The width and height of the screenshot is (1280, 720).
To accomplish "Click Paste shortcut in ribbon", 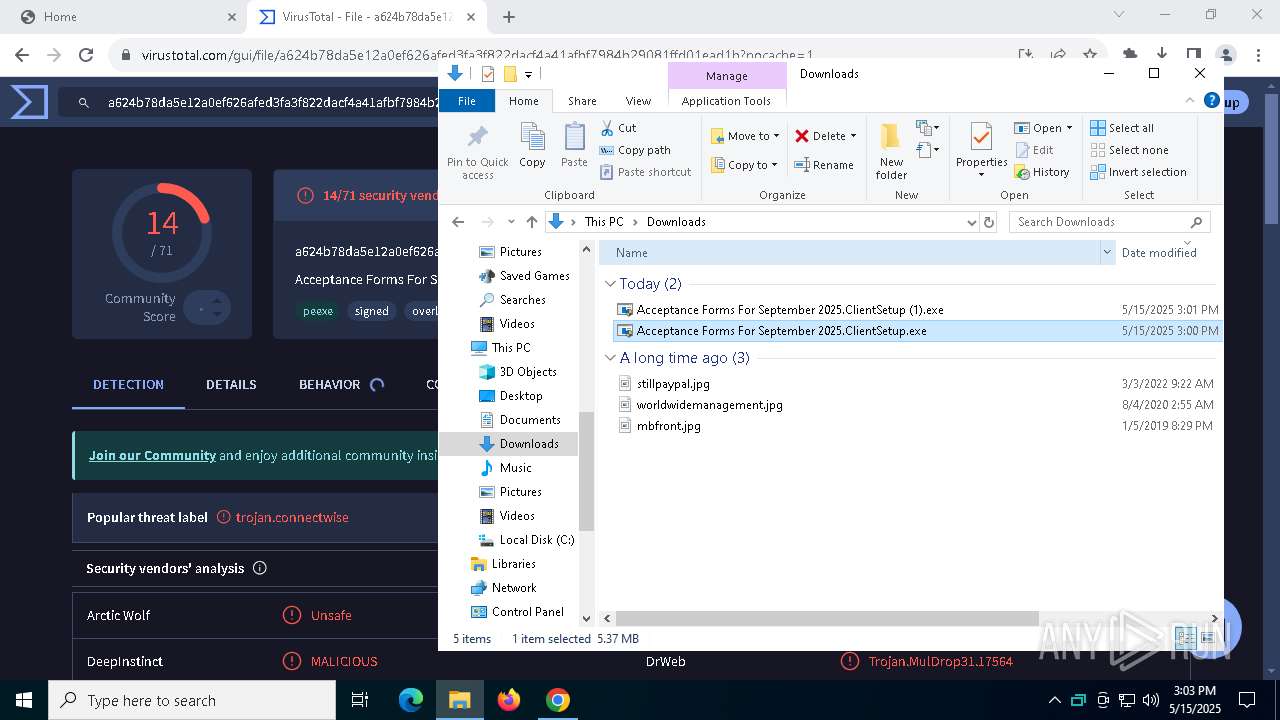I will pyautogui.click(x=645, y=172).
